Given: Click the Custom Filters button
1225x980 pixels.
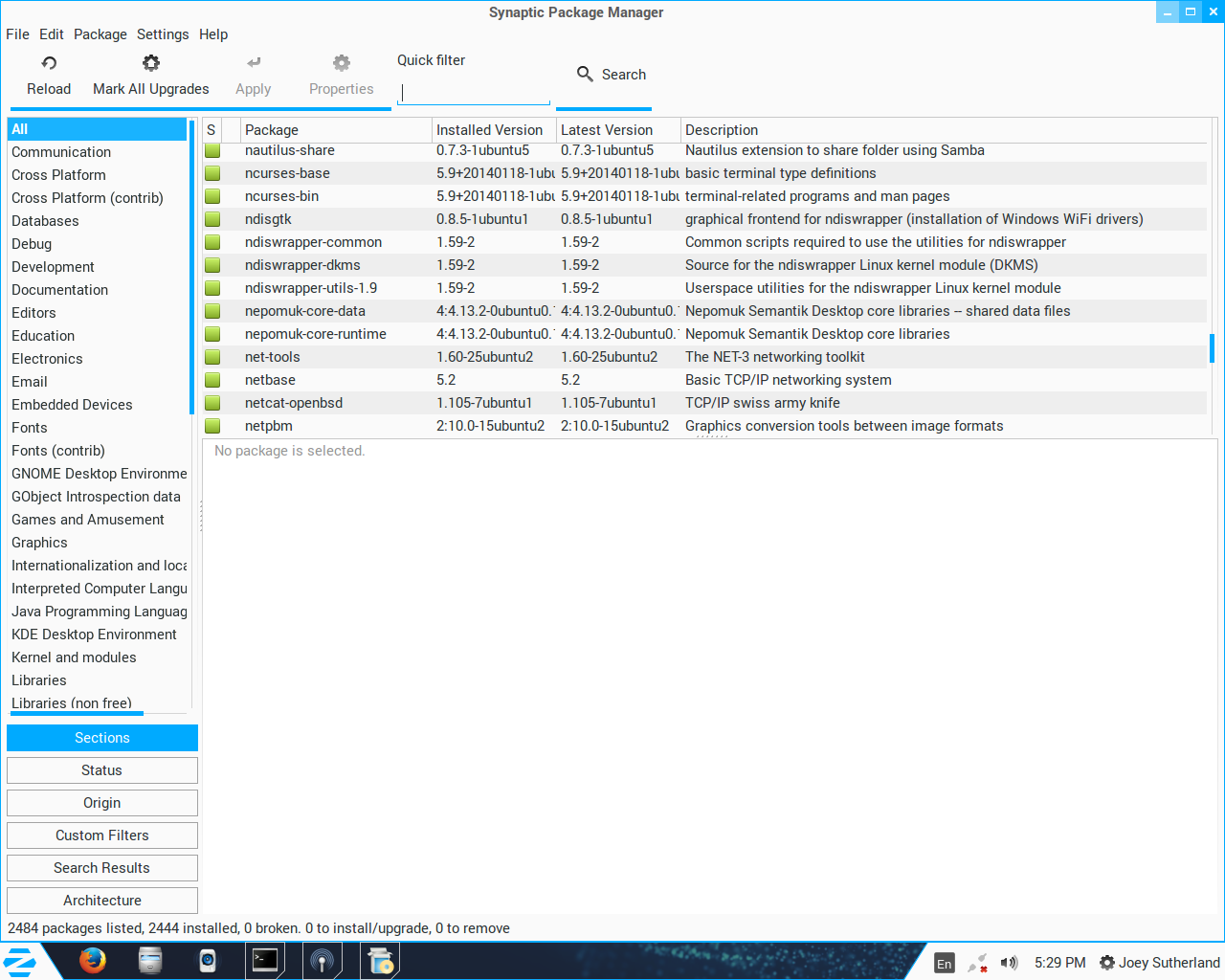Looking at the screenshot, I should pos(102,835).
